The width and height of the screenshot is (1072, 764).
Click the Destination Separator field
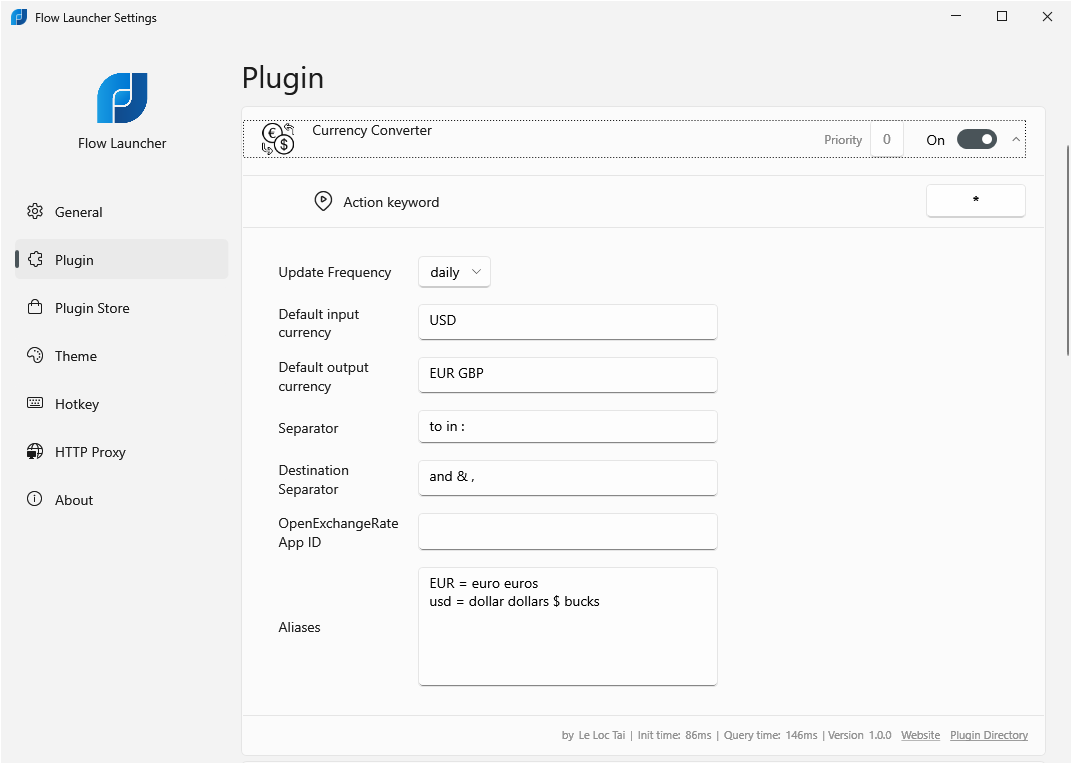[x=567, y=478]
